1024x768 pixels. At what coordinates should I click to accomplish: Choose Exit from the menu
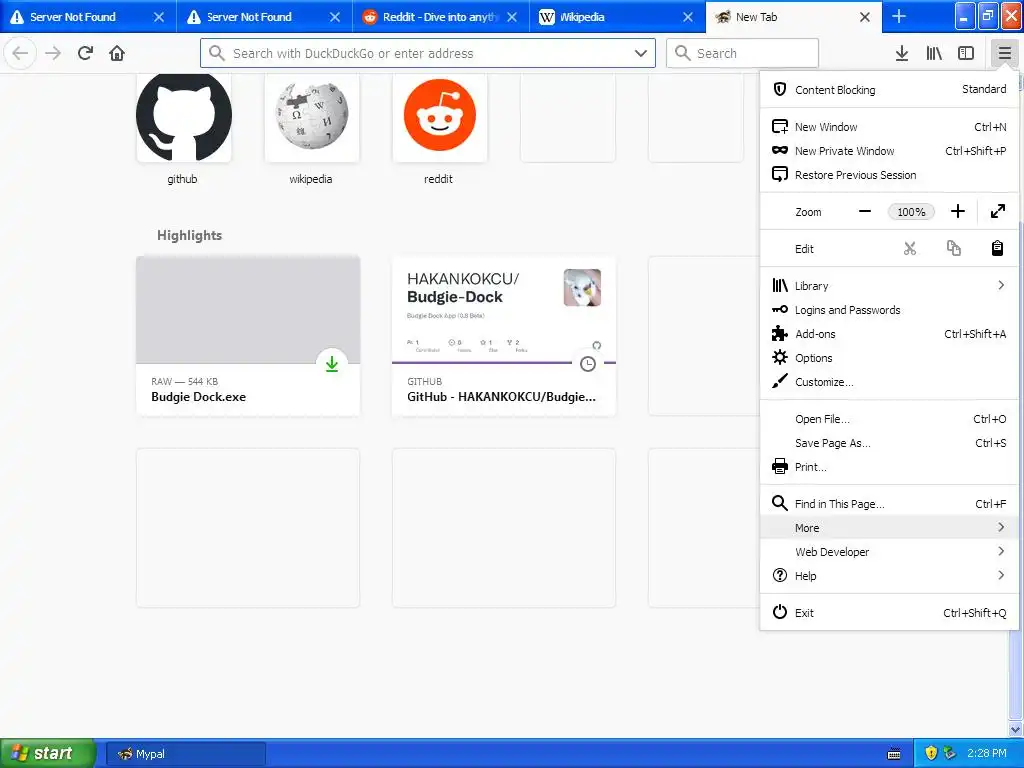[889, 613]
